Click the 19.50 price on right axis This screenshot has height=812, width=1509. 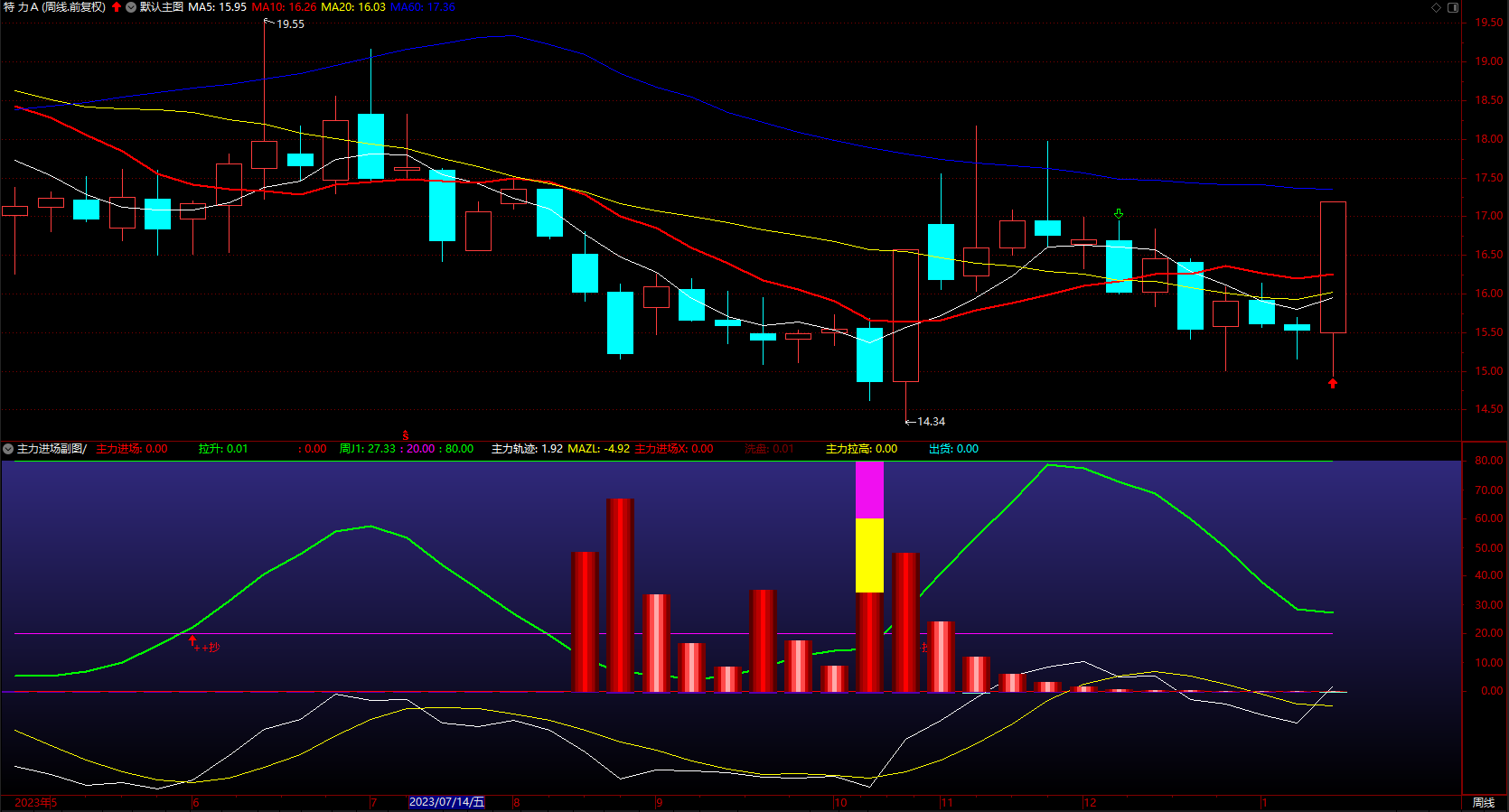pyautogui.click(x=1489, y=23)
